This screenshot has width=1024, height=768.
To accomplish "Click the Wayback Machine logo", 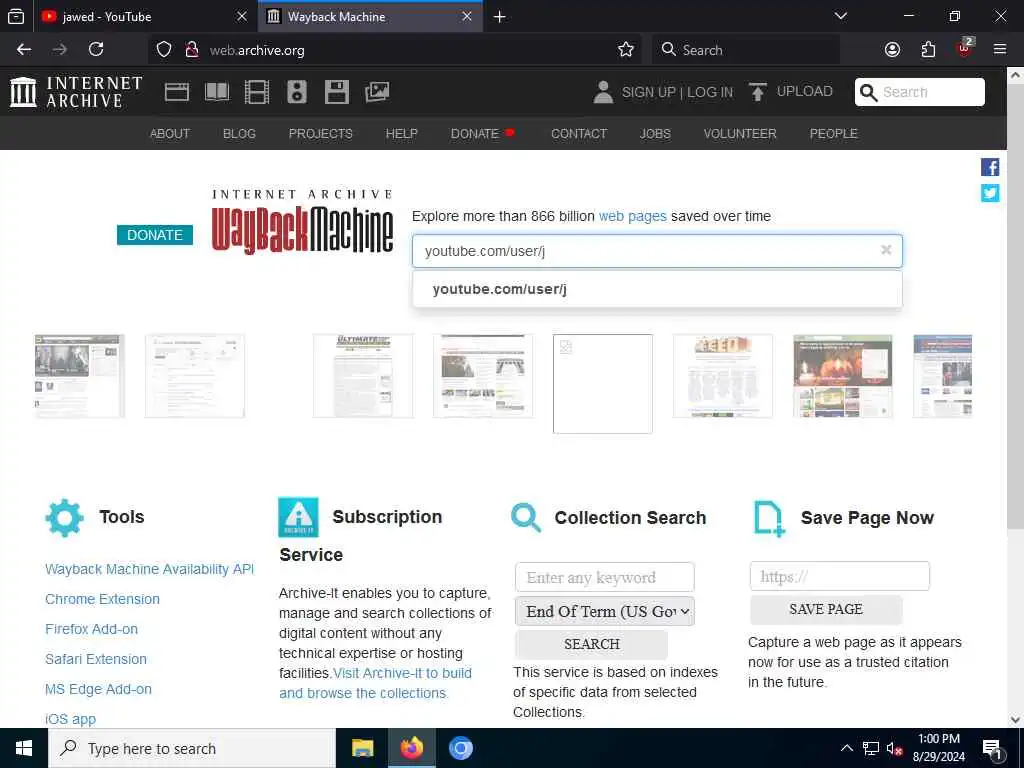I will coord(302,222).
